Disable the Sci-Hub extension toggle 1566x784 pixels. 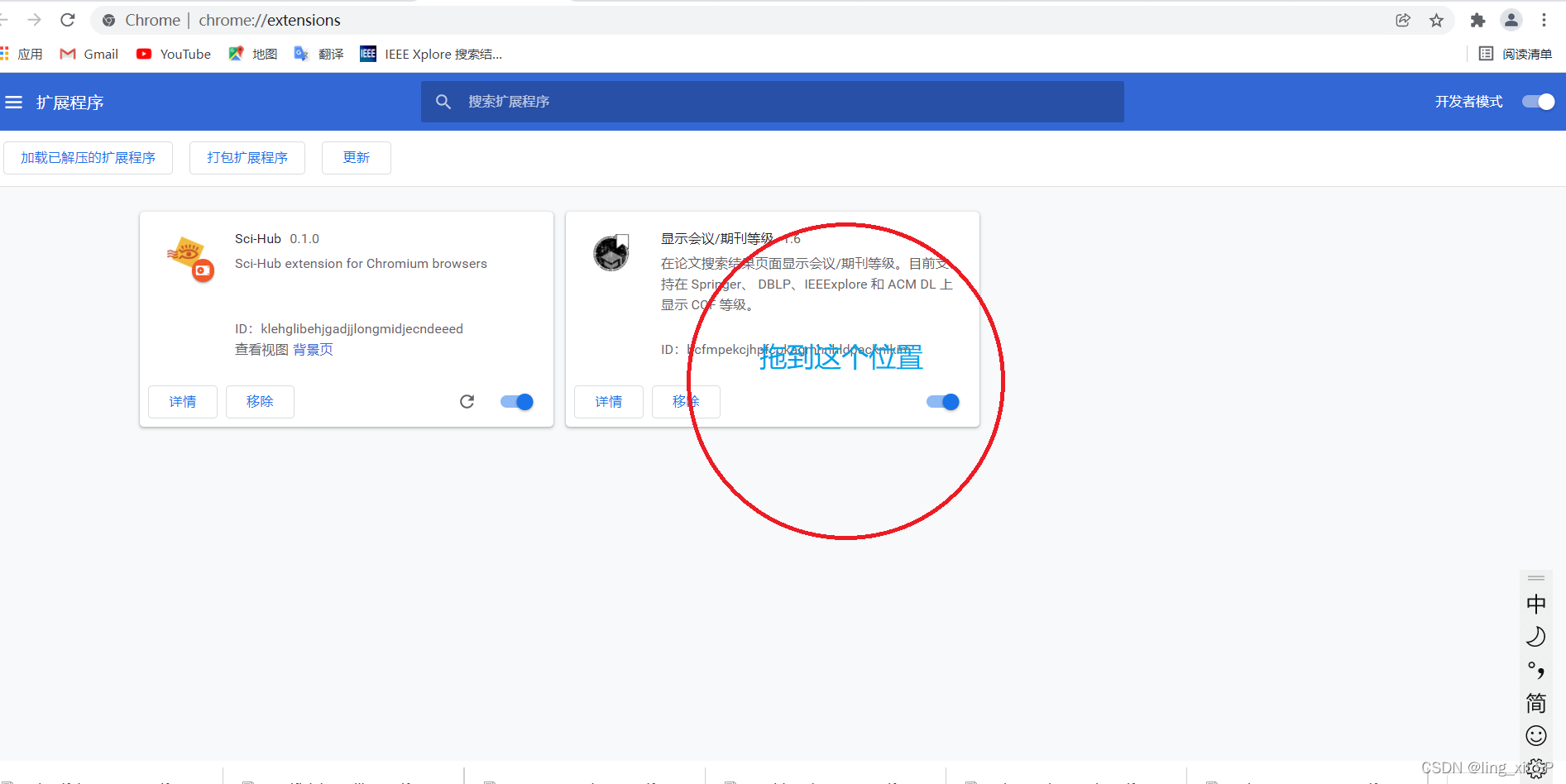pos(517,402)
